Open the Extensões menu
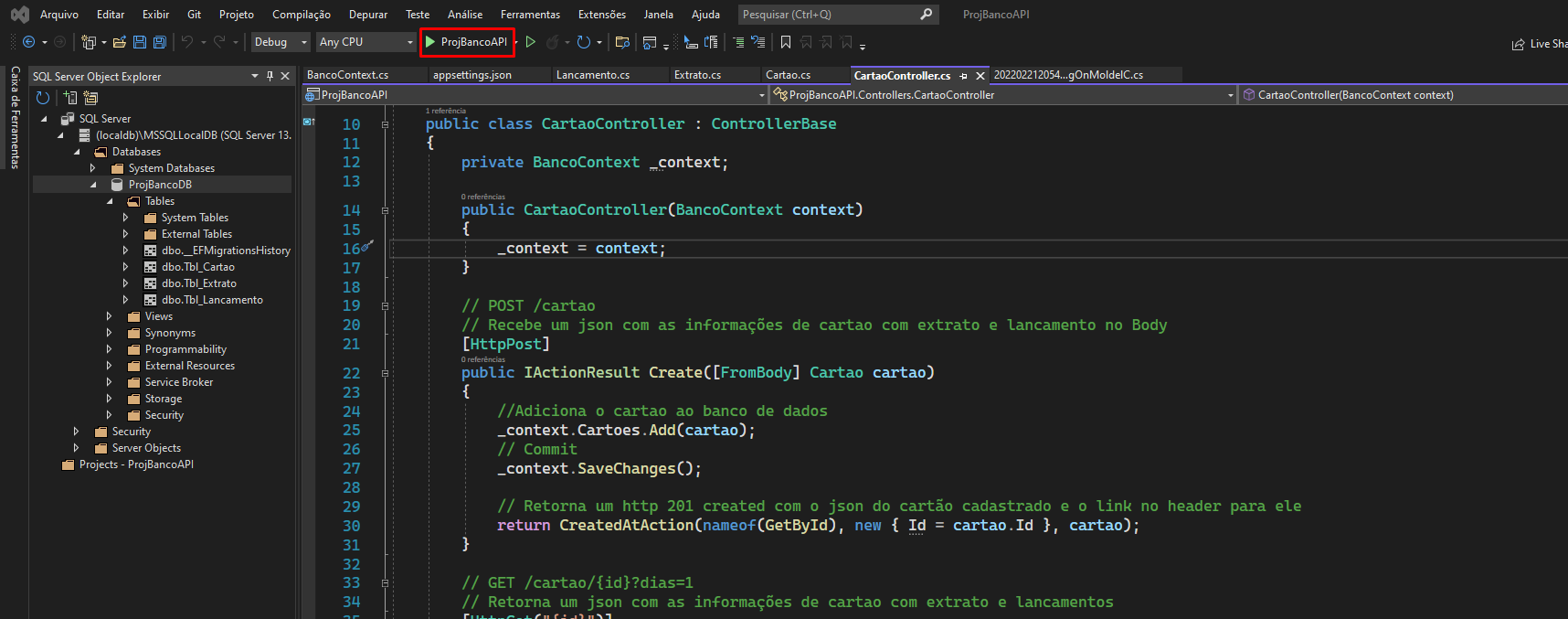 pyautogui.click(x=602, y=15)
